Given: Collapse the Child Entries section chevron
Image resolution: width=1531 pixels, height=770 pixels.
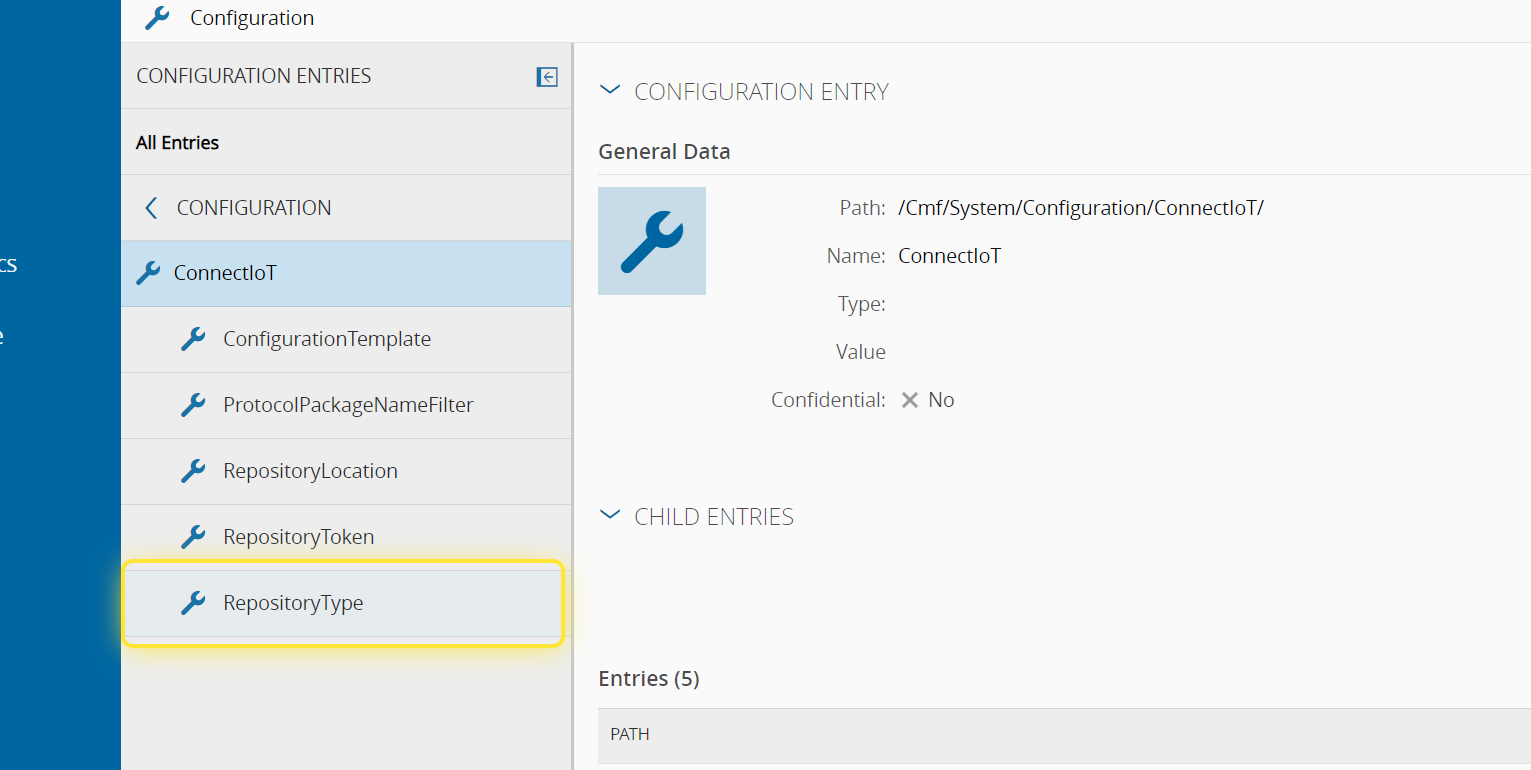Looking at the screenshot, I should [609, 515].
